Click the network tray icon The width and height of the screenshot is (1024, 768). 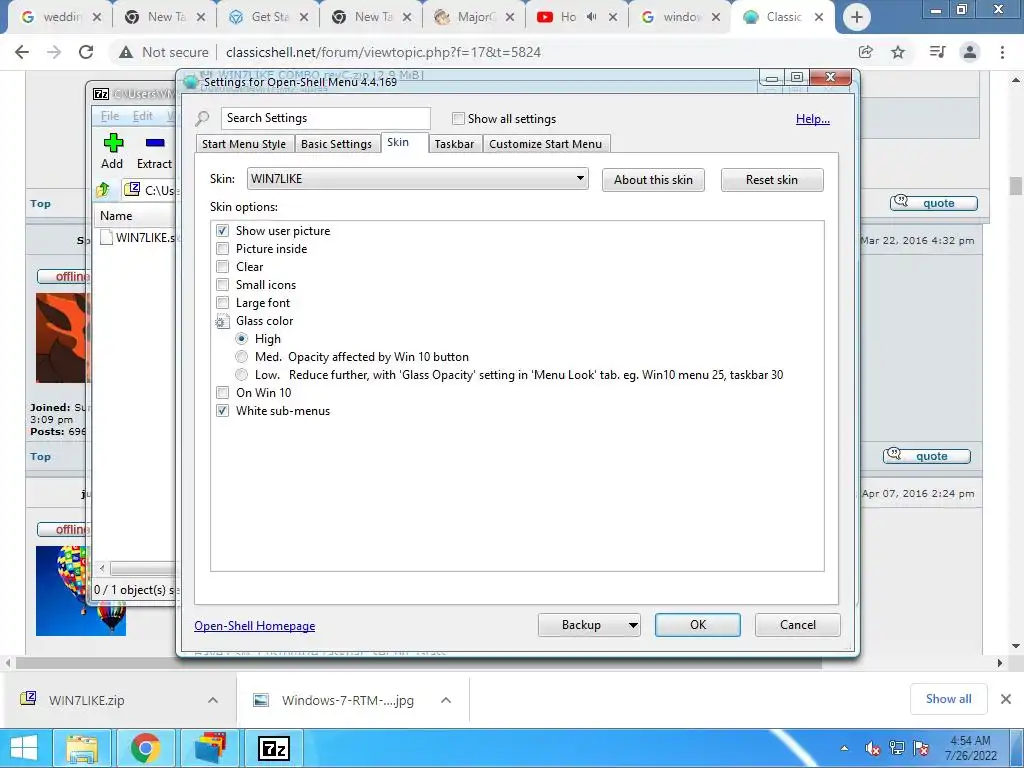(x=897, y=748)
